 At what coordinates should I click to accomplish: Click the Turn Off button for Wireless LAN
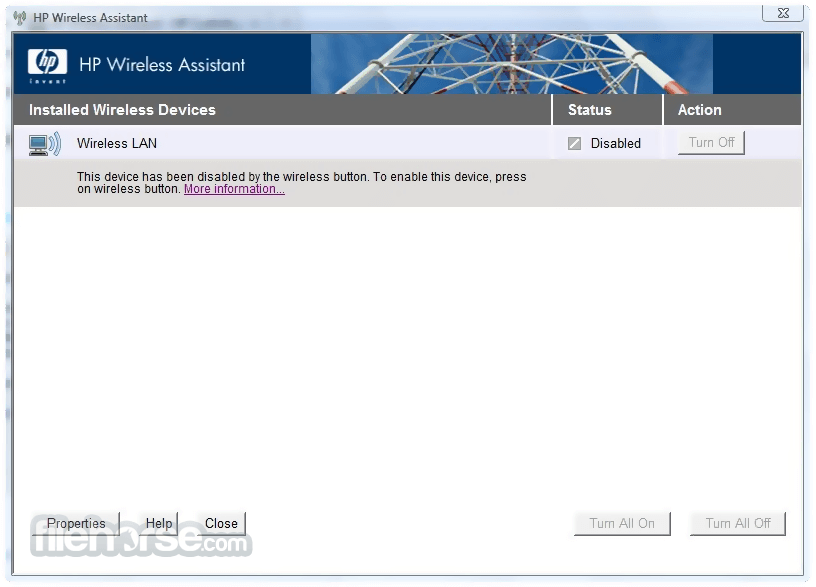pyautogui.click(x=711, y=143)
